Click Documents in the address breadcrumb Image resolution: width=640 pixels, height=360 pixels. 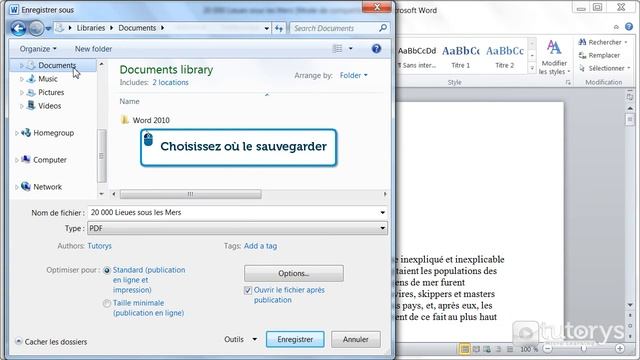tap(137, 28)
